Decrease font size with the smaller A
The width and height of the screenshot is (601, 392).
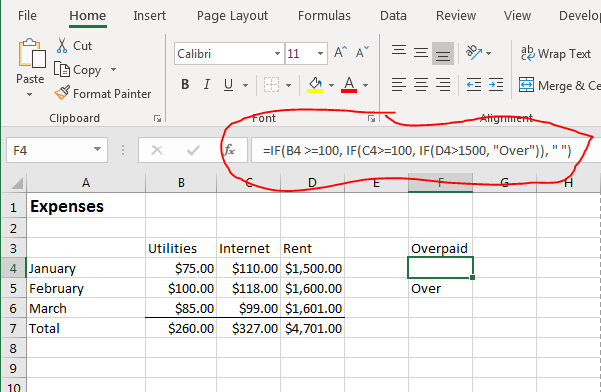pos(362,53)
